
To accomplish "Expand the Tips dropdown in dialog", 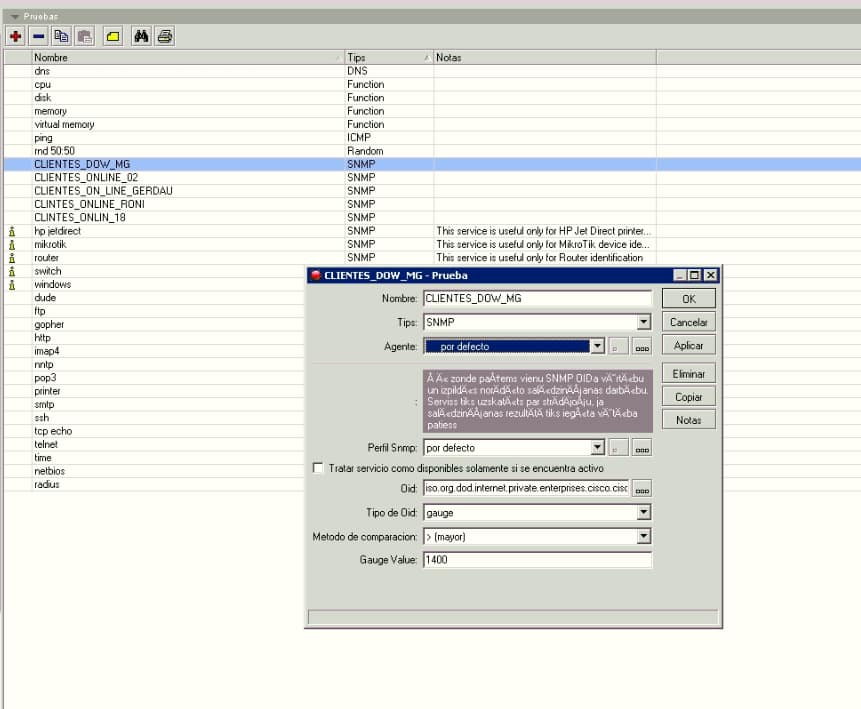I will click(643, 323).
